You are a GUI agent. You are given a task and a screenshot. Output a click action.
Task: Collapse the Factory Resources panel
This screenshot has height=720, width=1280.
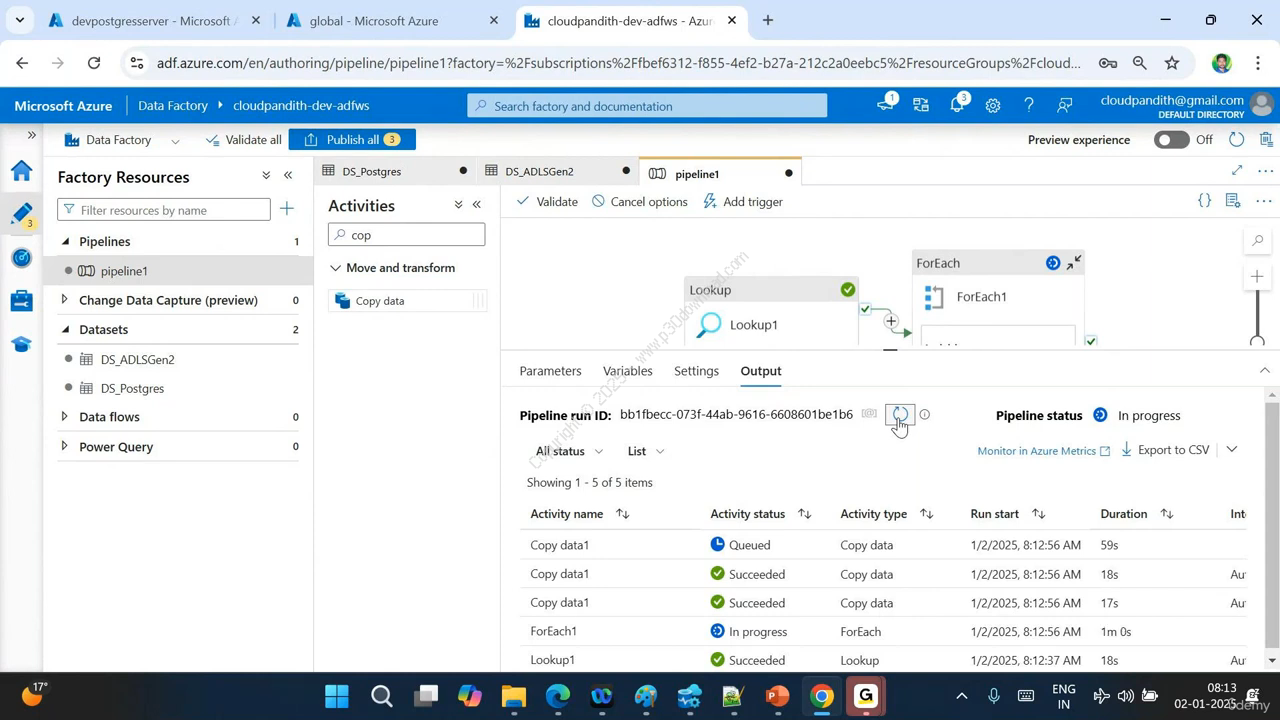pyautogui.click(x=288, y=176)
